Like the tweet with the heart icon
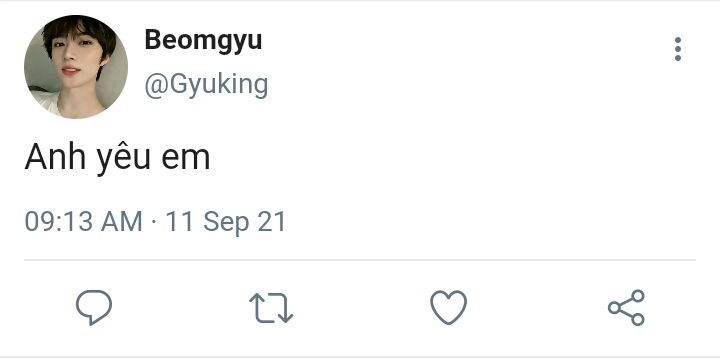720x361 pixels. point(449,307)
